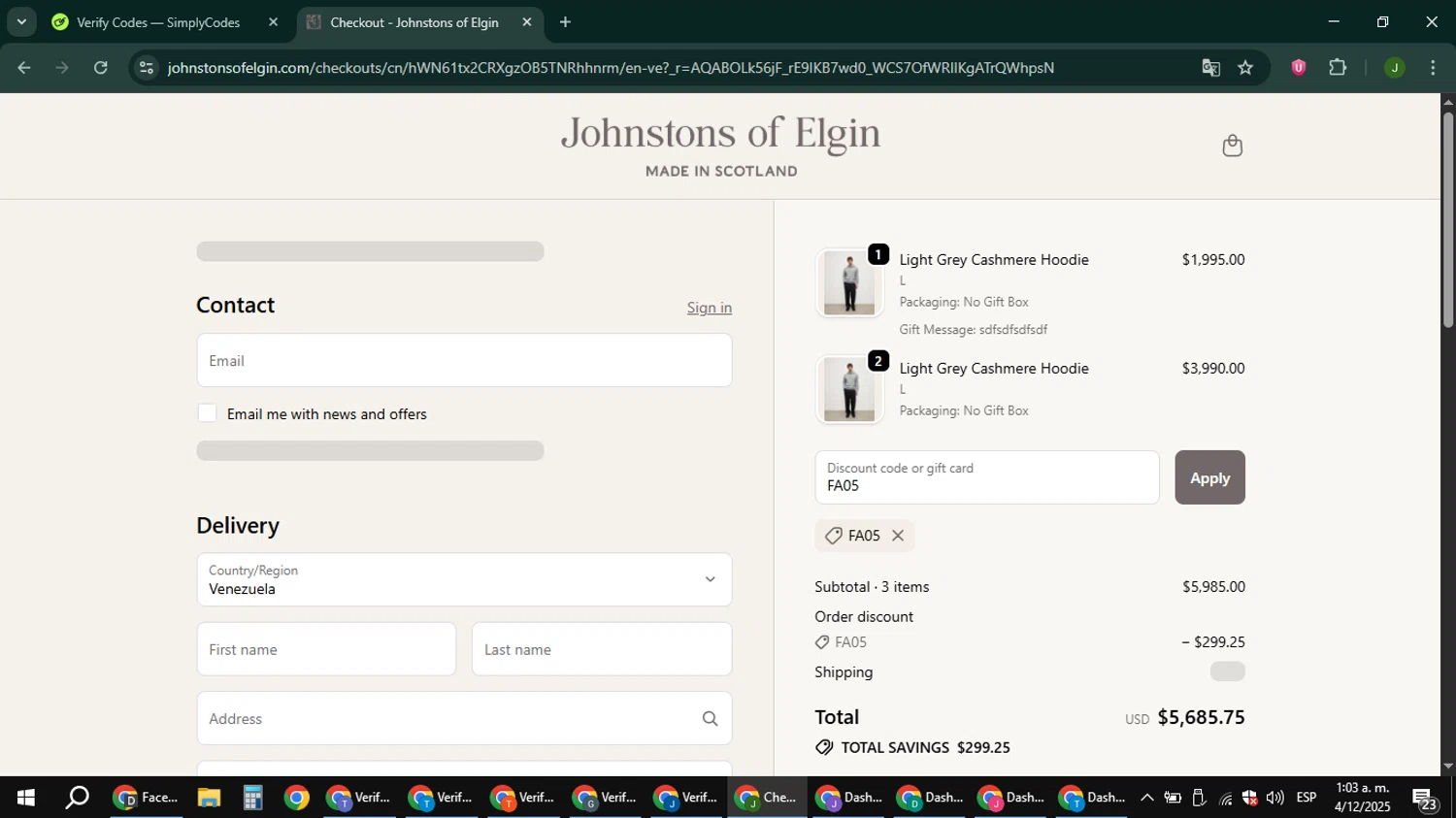This screenshot has width=1456, height=818.
Task: Tick 'Email me with news and offers'
Action: (207, 413)
